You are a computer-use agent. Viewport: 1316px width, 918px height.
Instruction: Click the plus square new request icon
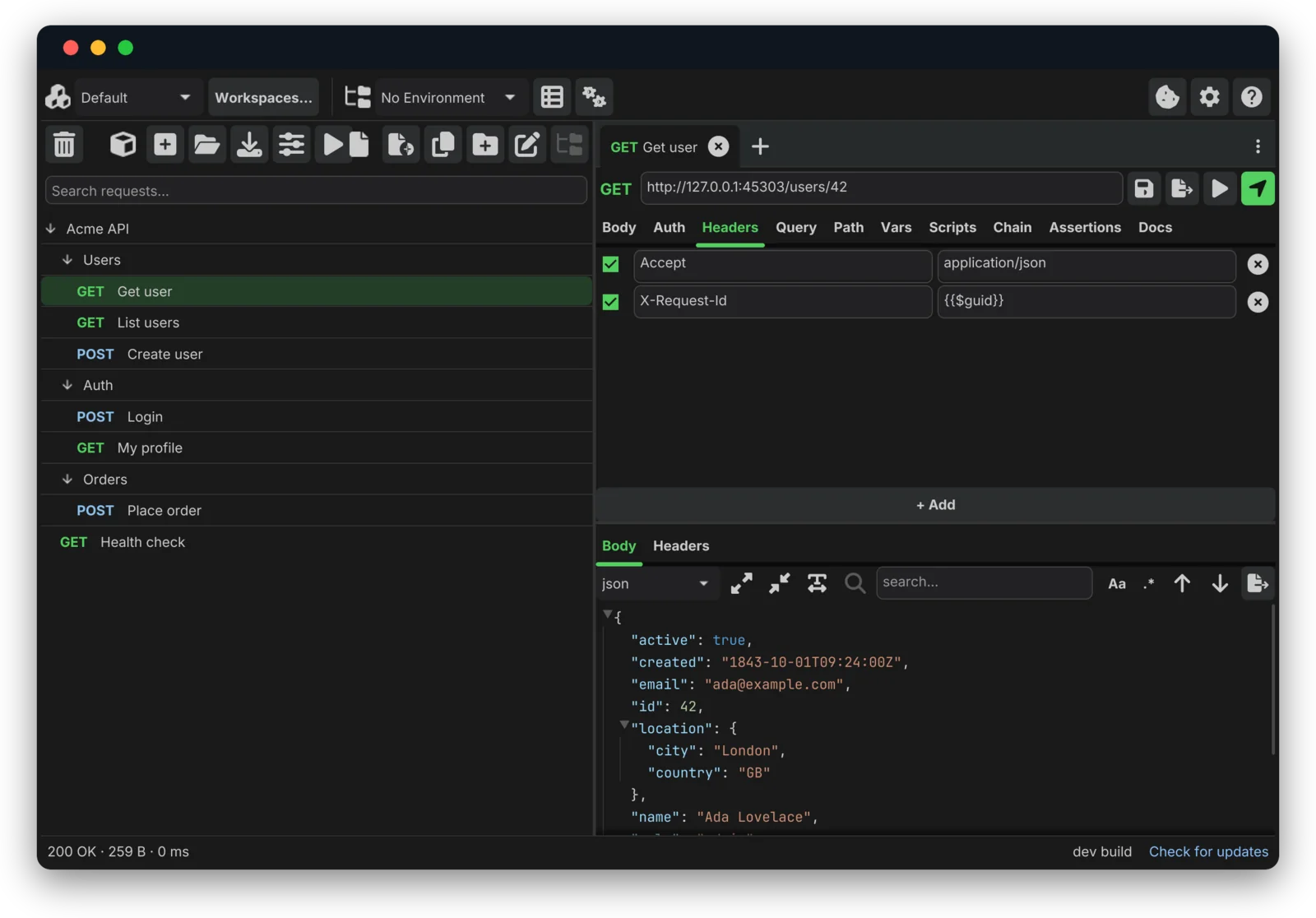click(165, 145)
